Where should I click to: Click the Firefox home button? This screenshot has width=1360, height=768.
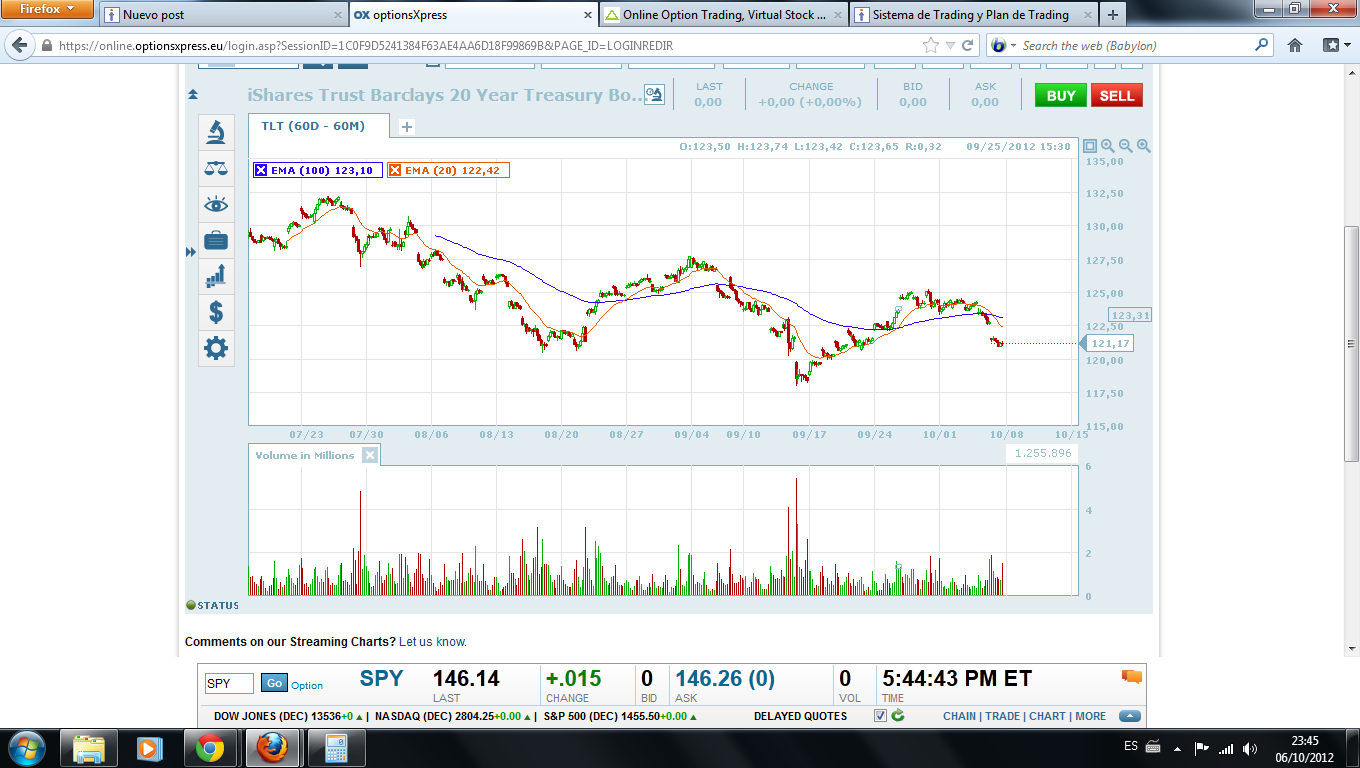(1295, 45)
